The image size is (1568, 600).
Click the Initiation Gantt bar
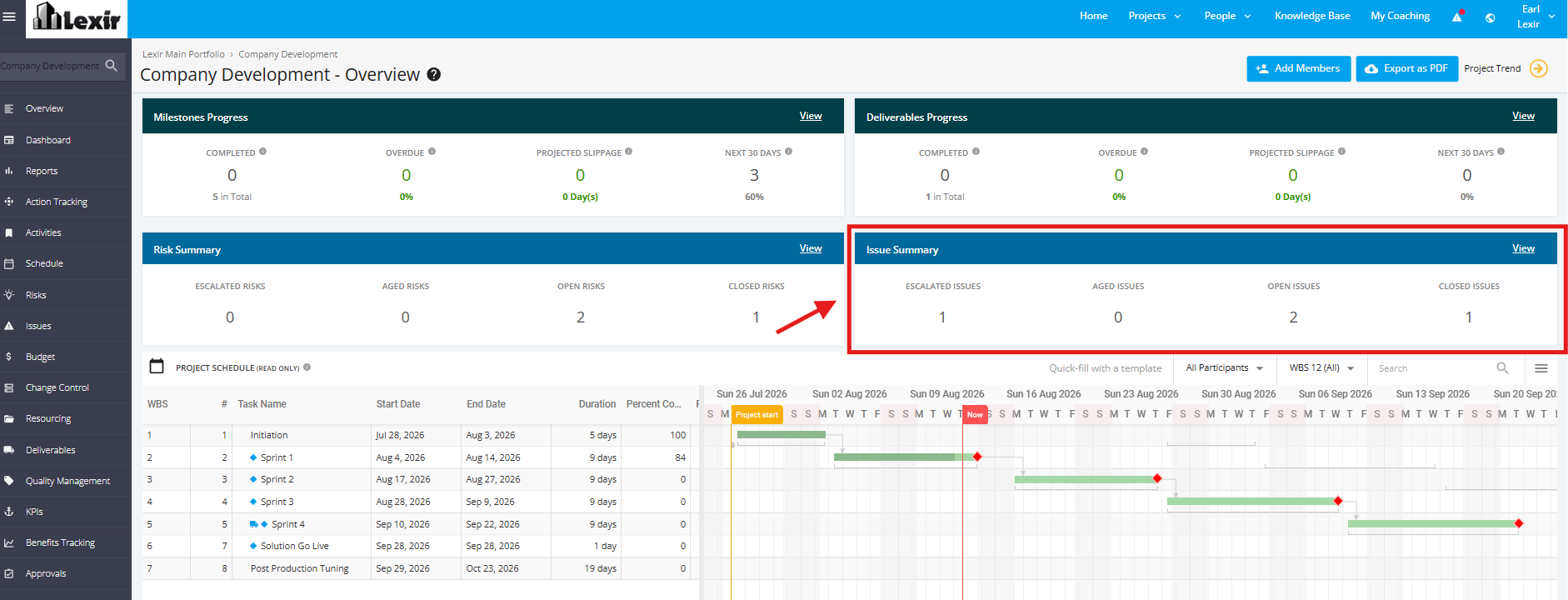click(781, 434)
